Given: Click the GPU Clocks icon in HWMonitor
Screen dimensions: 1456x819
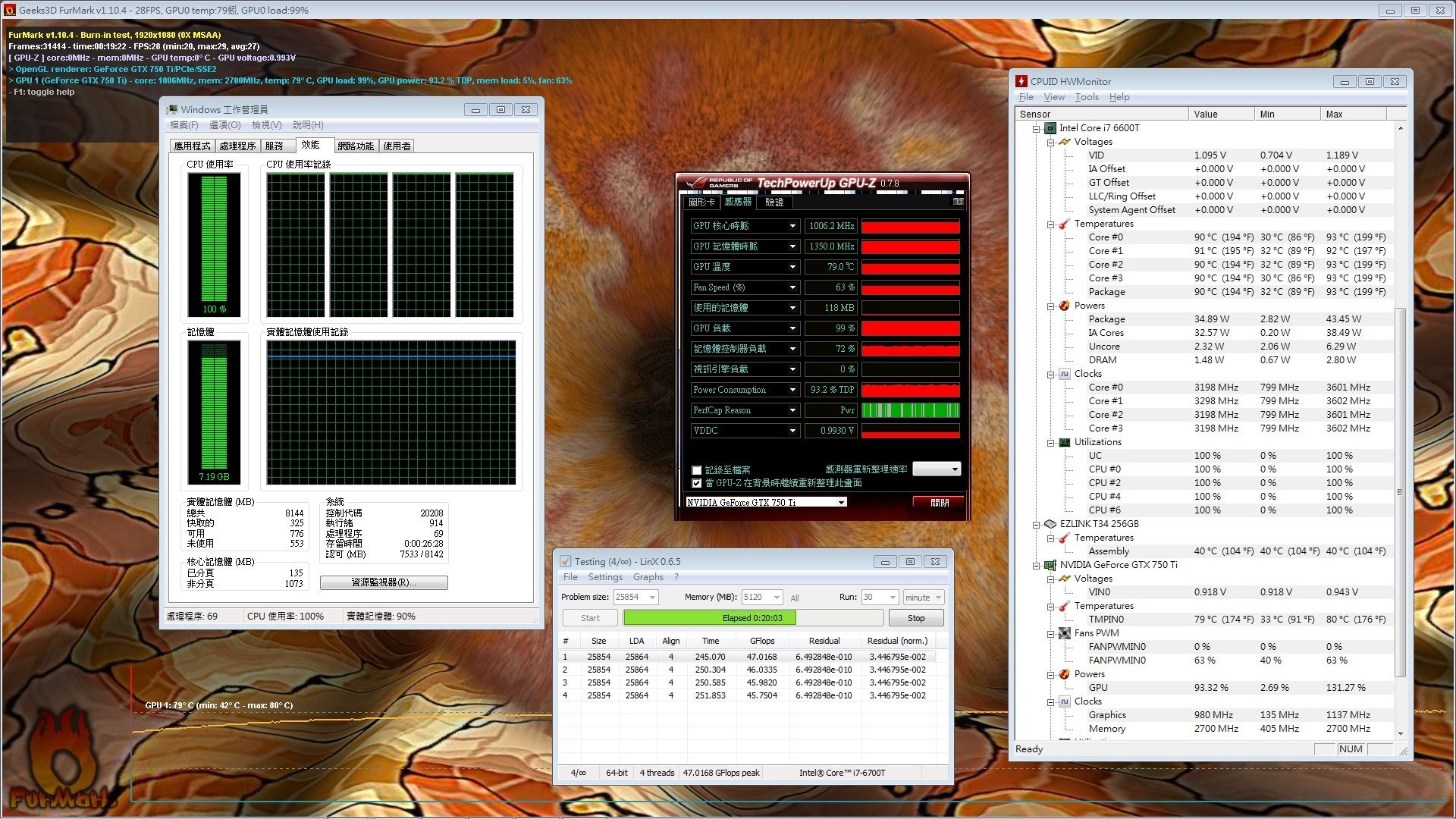Looking at the screenshot, I should [x=1065, y=701].
